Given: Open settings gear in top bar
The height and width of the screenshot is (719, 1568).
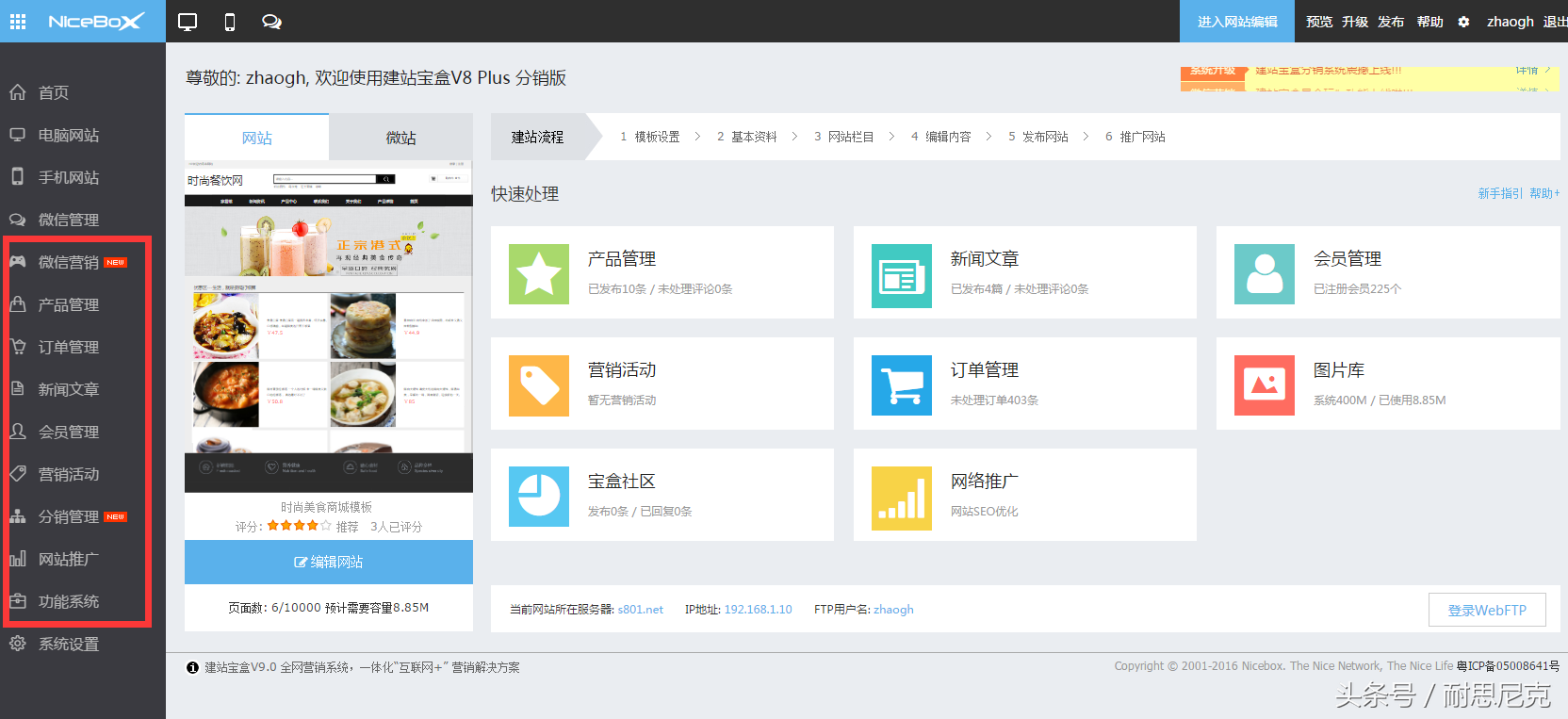Looking at the screenshot, I should (x=1463, y=22).
